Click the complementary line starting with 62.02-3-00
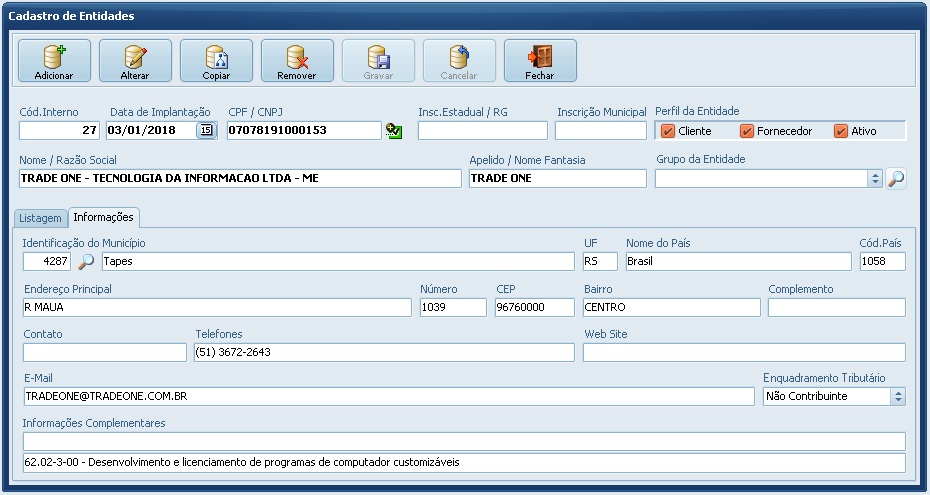Image resolution: width=930 pixels, height=495 pixels. pyautogui.click(x=464, y=463)
